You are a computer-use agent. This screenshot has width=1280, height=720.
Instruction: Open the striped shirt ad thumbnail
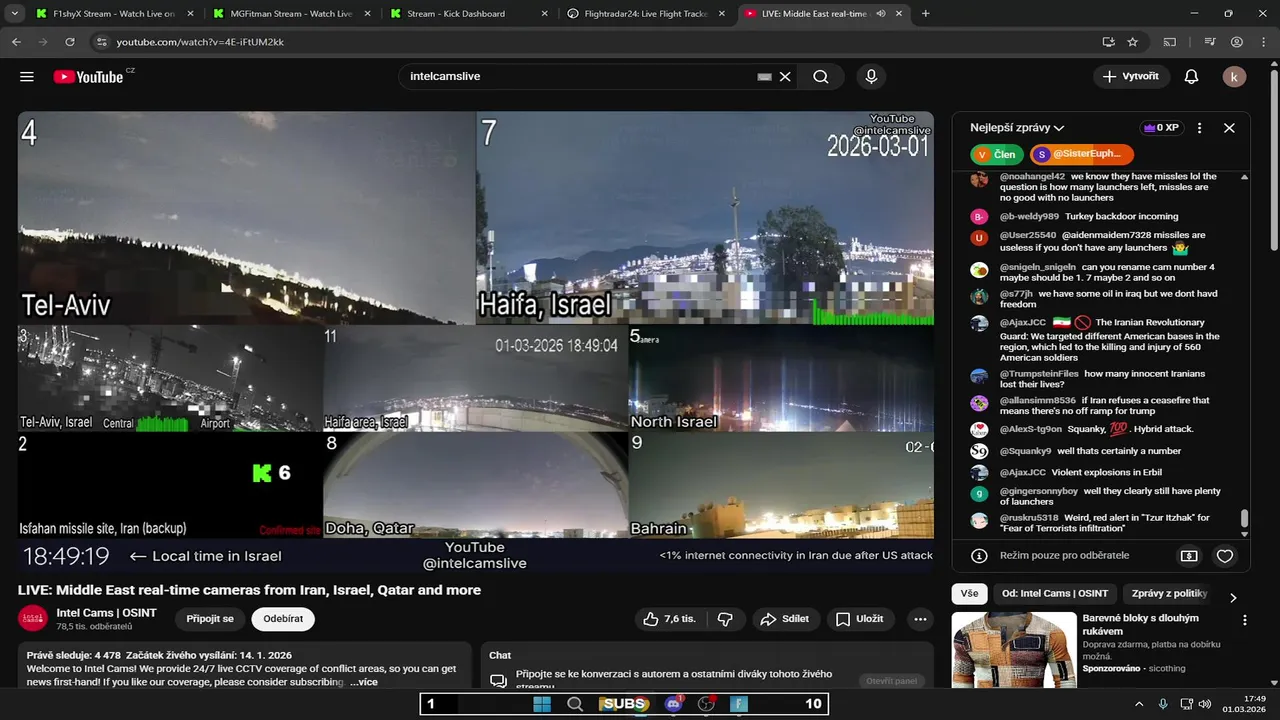(x=1013, y=650)
